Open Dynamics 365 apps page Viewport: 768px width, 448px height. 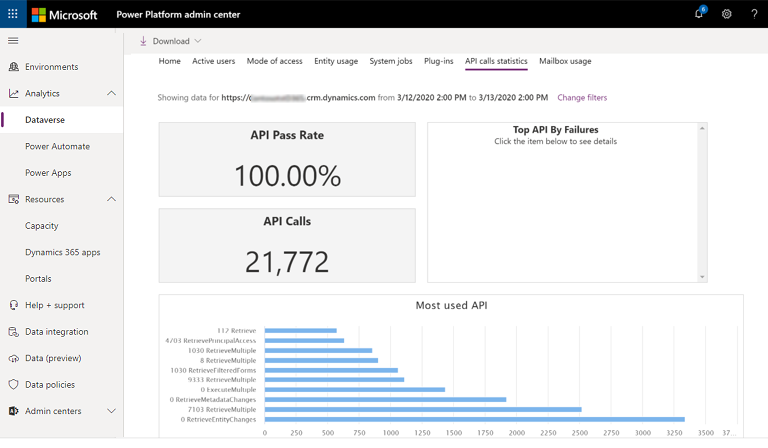pyautogui.click(x=62, y=252)
